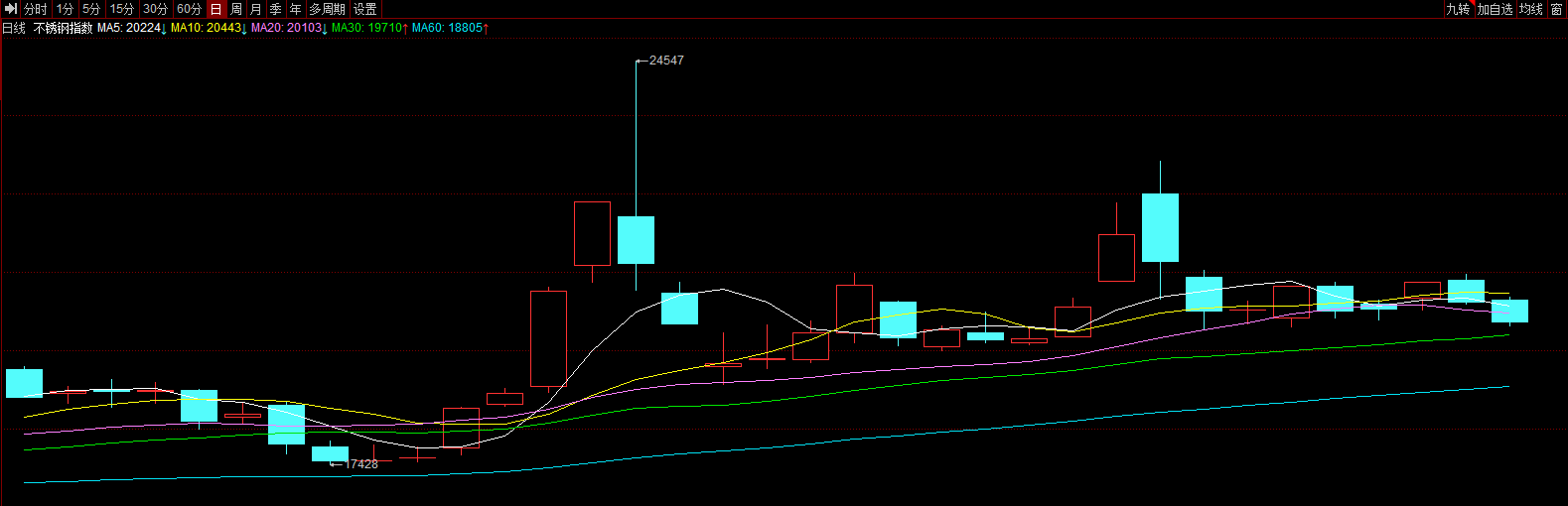Select the 30分 period tab
The width and height of the screenshot is (1568, 506).
[156, 9]
